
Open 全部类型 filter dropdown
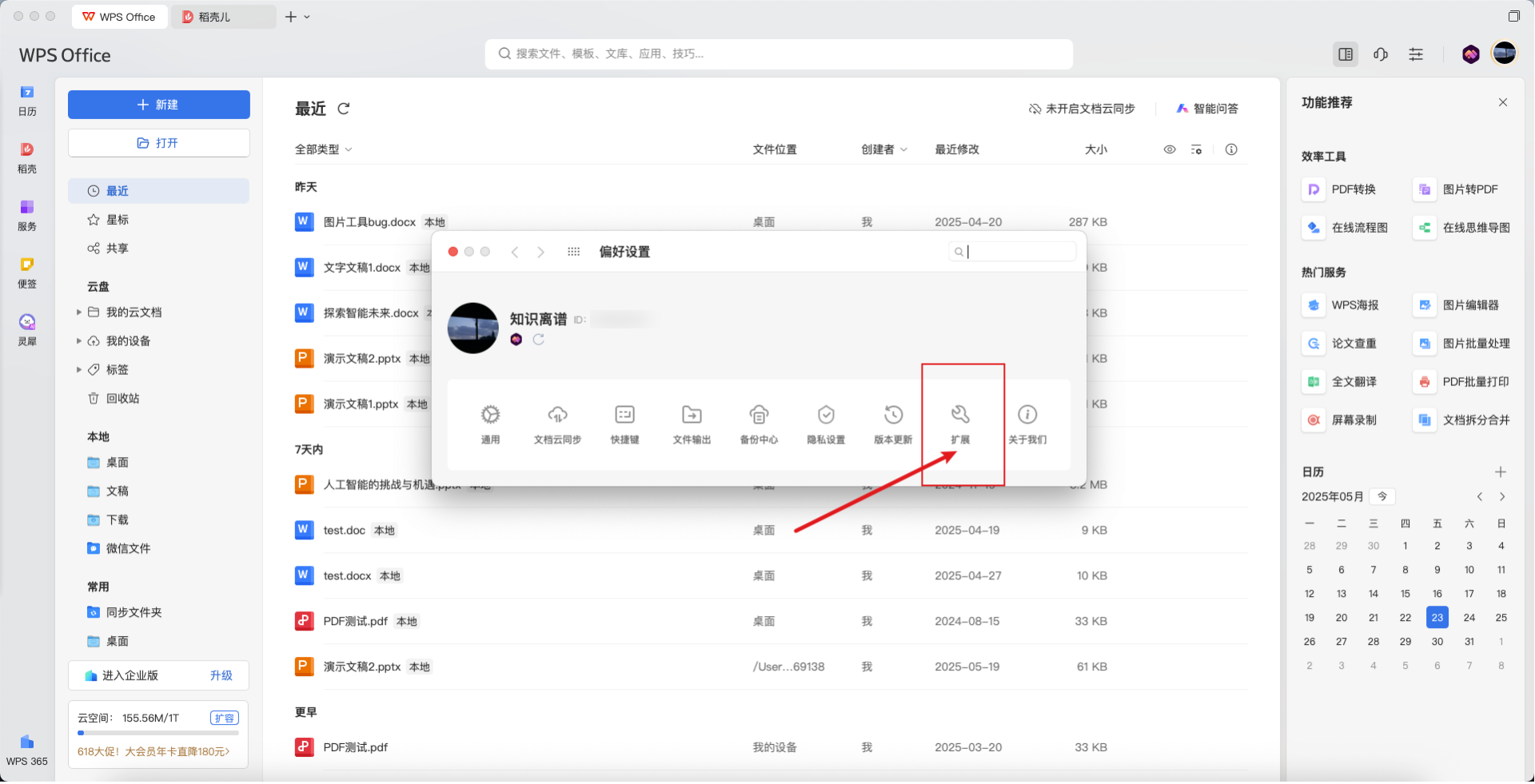pos(323,149)
